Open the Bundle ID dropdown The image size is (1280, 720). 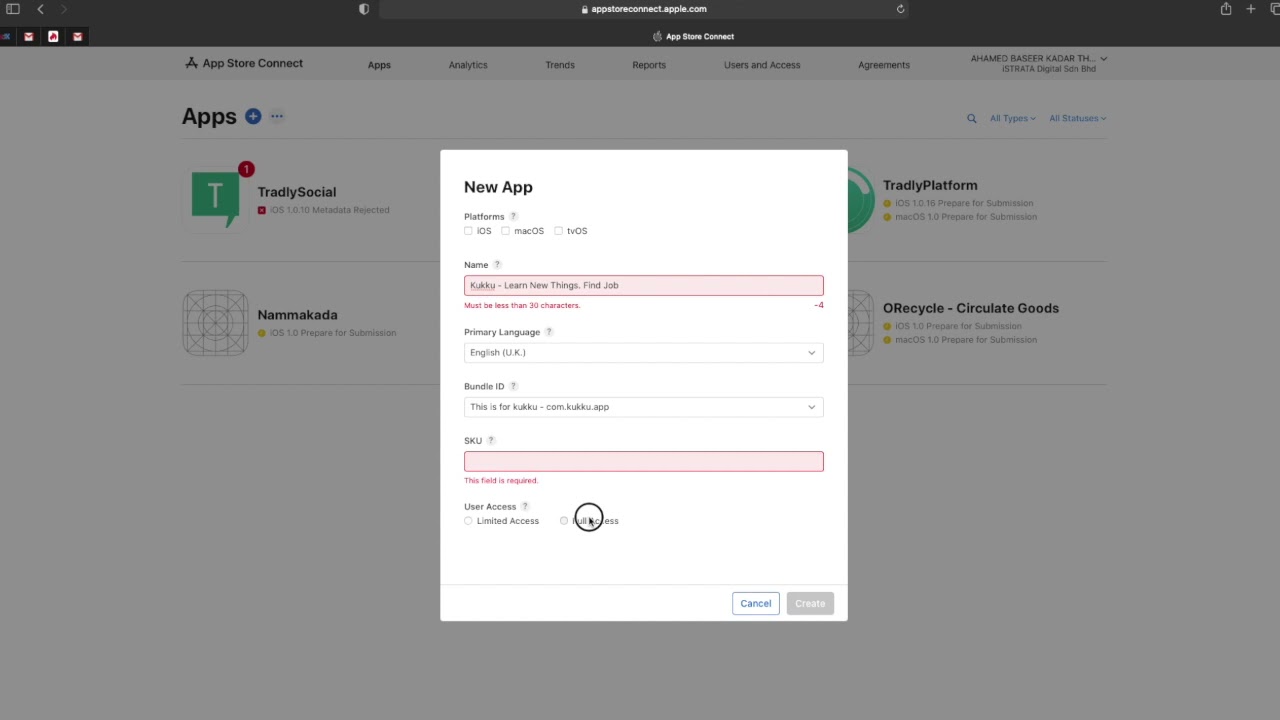(x=644, y=407)
